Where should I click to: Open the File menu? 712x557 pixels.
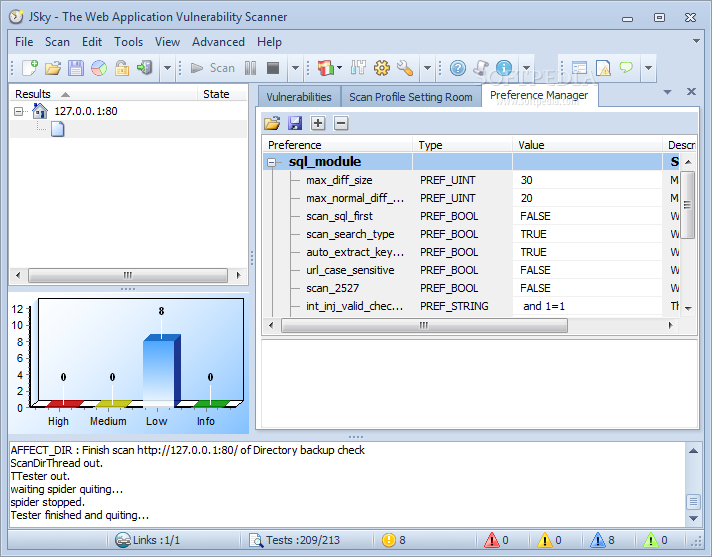pos(24,42)
